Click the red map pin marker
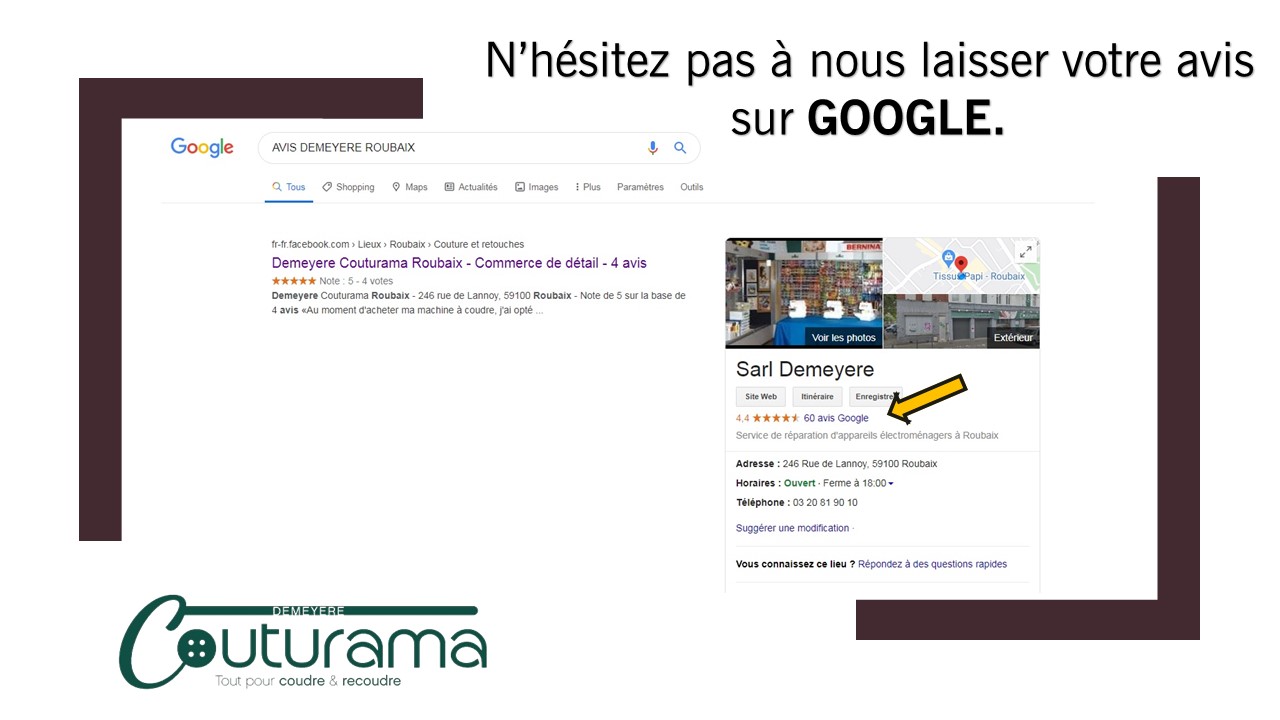The height and width of the screenshot is (720, 1280). [x=961, y=265]
